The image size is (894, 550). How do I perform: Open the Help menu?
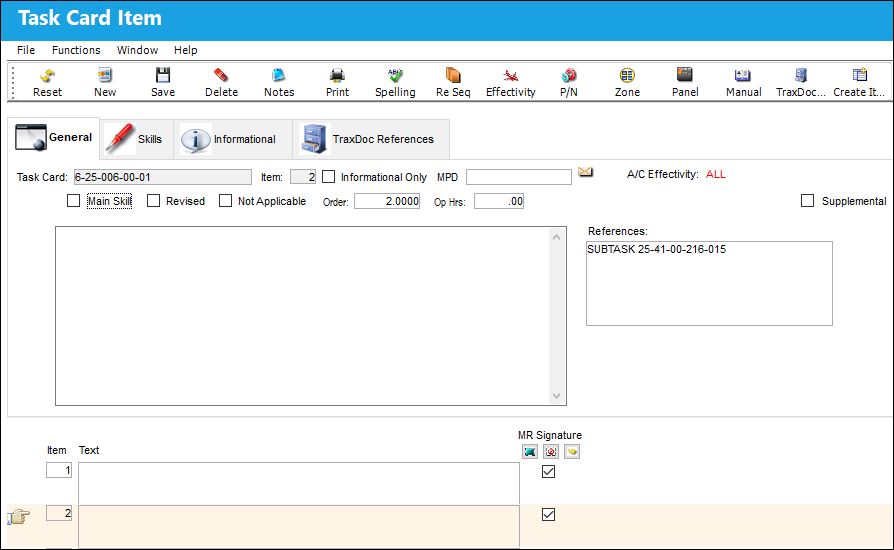(x=185, y=50)
